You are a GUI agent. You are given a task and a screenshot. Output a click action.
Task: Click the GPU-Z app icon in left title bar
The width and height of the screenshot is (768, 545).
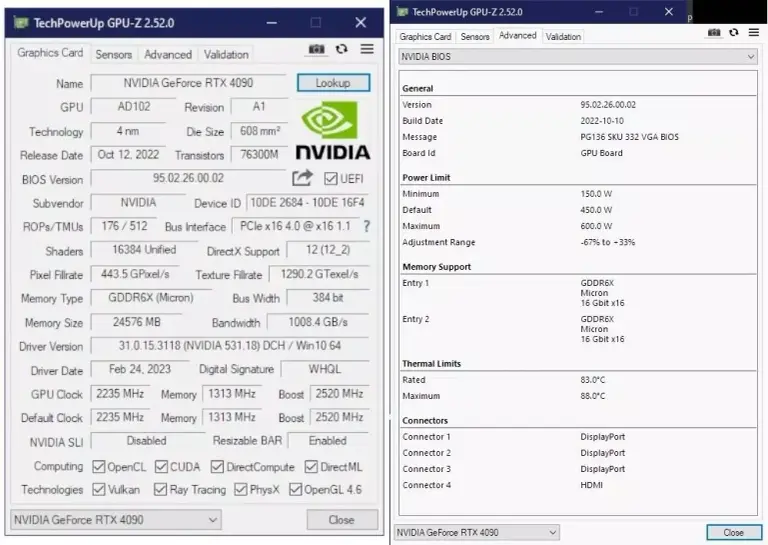pyautogui.click(x=21, y=23)
